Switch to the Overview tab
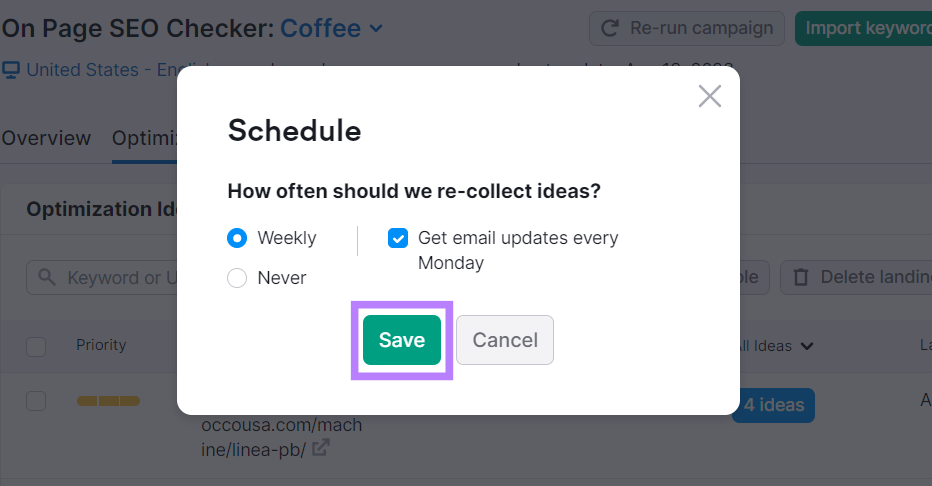This screenshot has width=932, height=486. tap(46, 138)
